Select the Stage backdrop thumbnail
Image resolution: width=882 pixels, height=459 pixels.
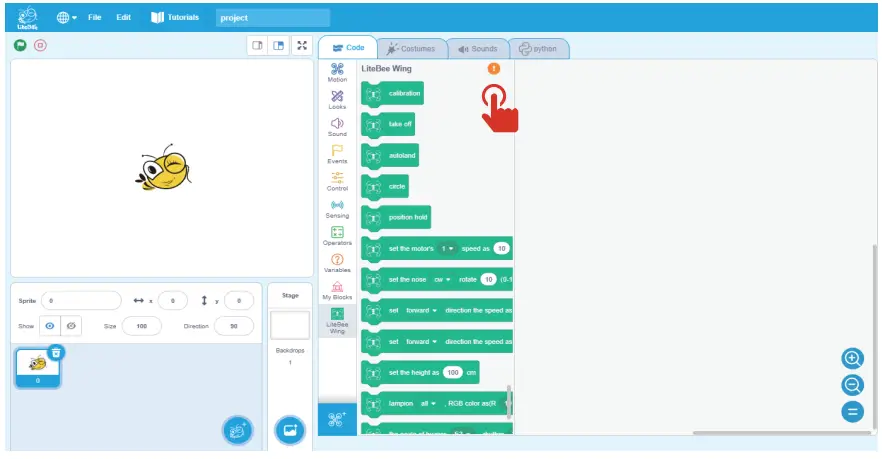(x=290, y=325)
